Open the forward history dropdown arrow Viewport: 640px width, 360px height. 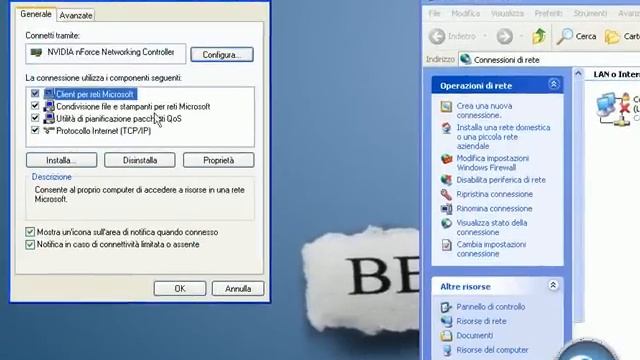tap(521, 36)
